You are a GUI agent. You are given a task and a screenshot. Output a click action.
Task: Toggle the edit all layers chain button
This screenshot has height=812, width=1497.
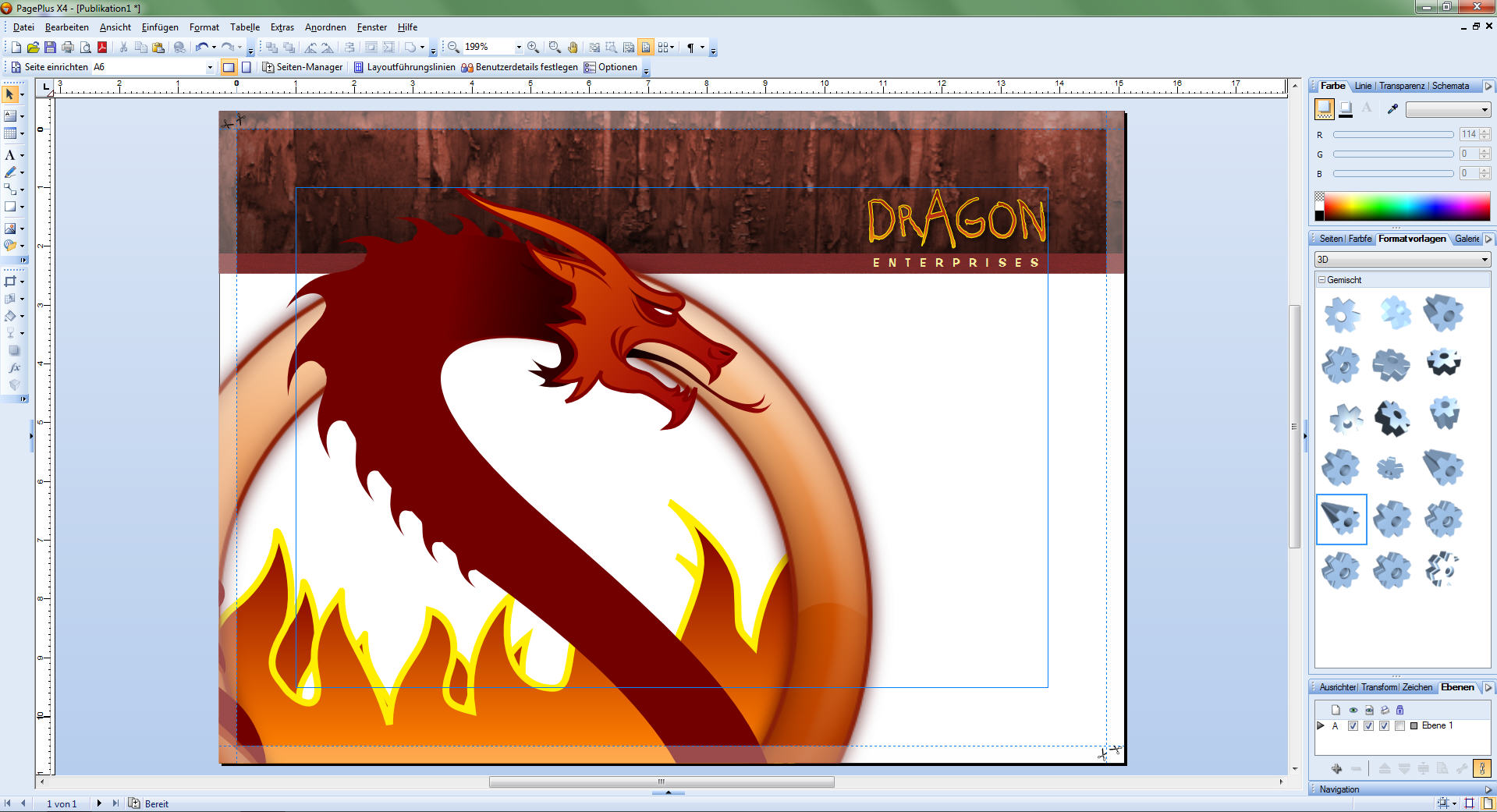[x=1481, y=768]
